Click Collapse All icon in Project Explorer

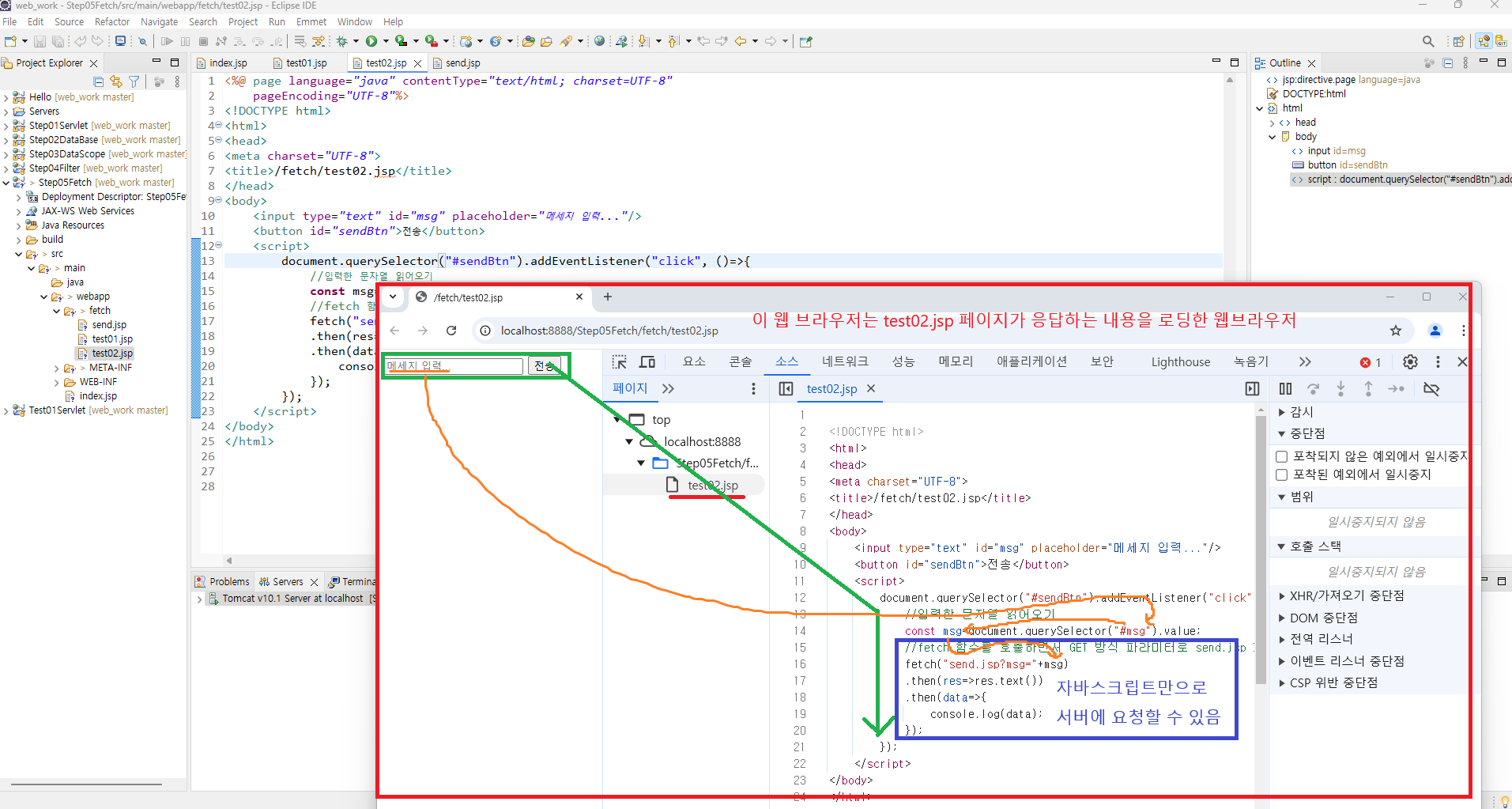(99, 81)
